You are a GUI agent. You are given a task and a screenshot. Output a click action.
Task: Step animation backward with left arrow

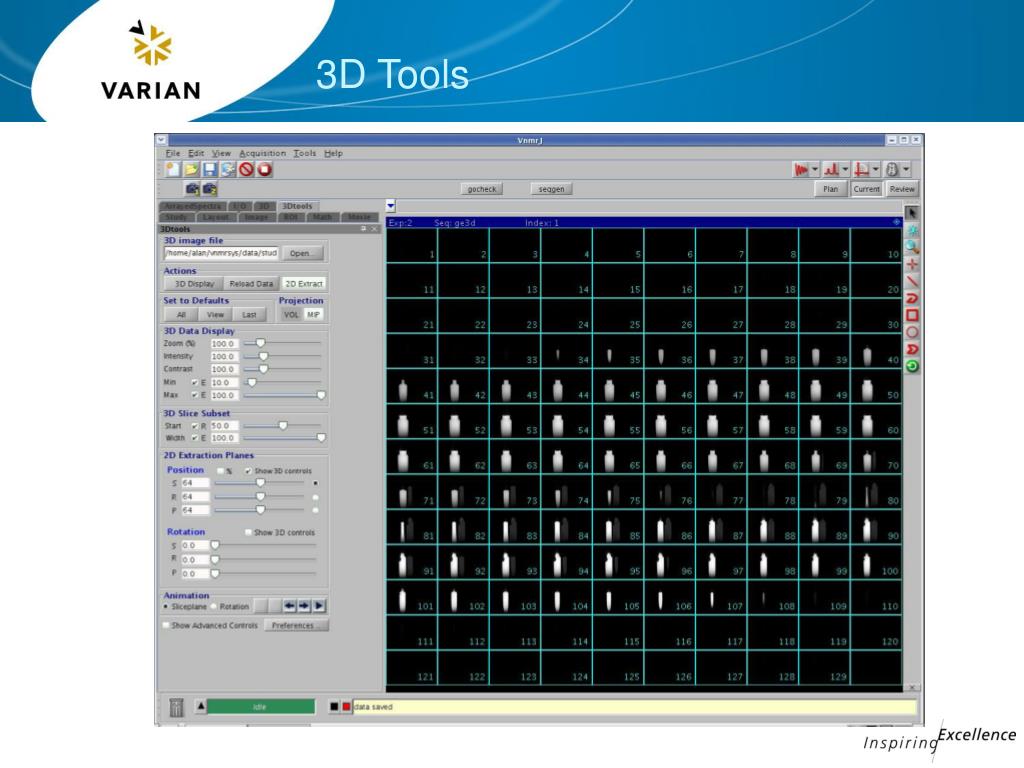(289, 606)
